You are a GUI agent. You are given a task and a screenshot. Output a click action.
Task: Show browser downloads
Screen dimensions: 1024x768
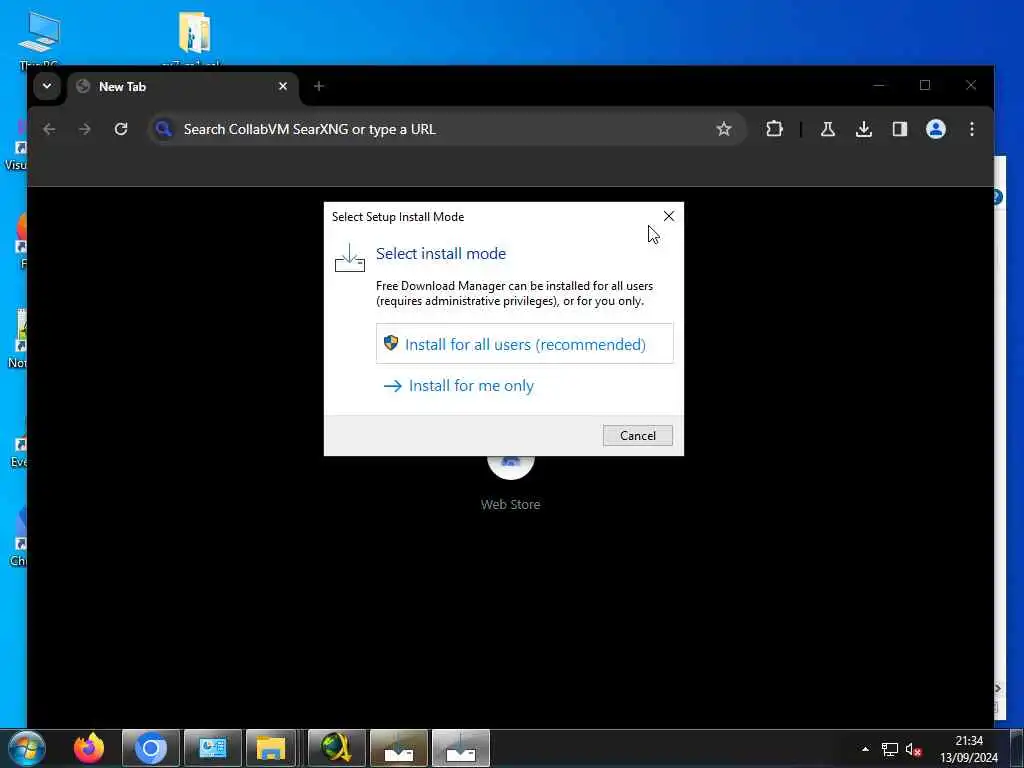pyautogui.click(x=863, y=129)
